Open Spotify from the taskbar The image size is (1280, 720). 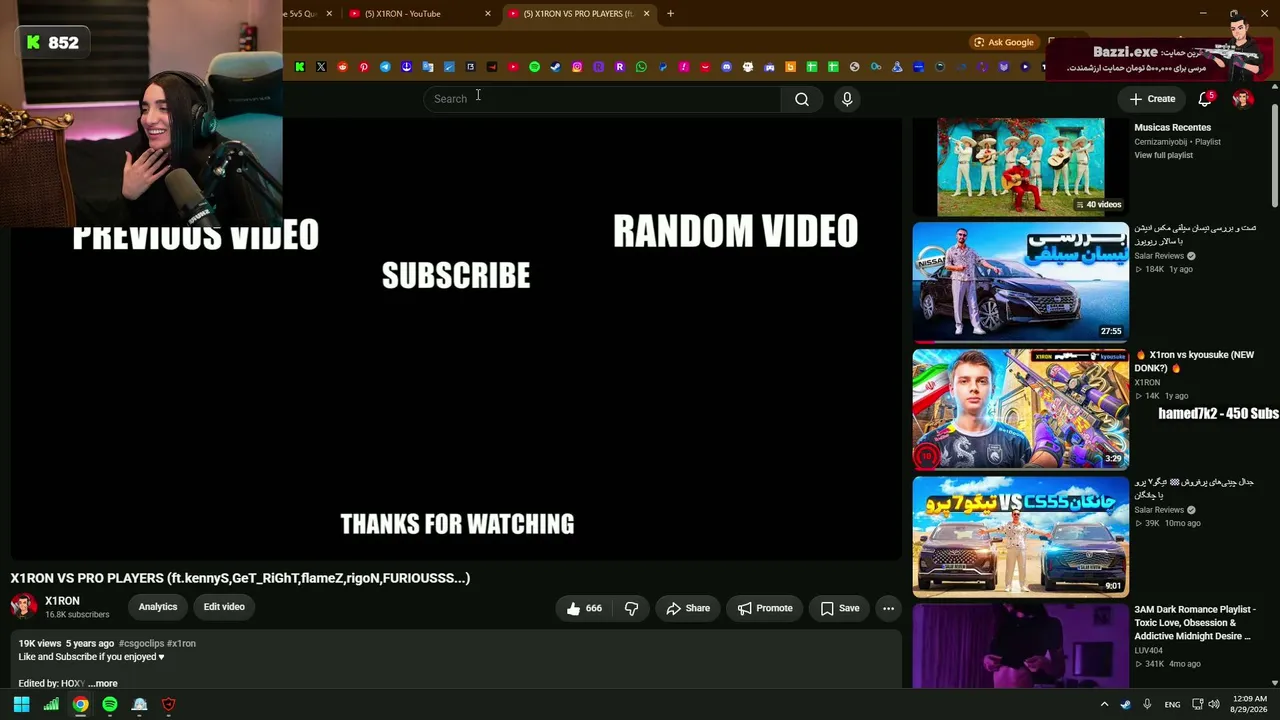coord(110,704)
